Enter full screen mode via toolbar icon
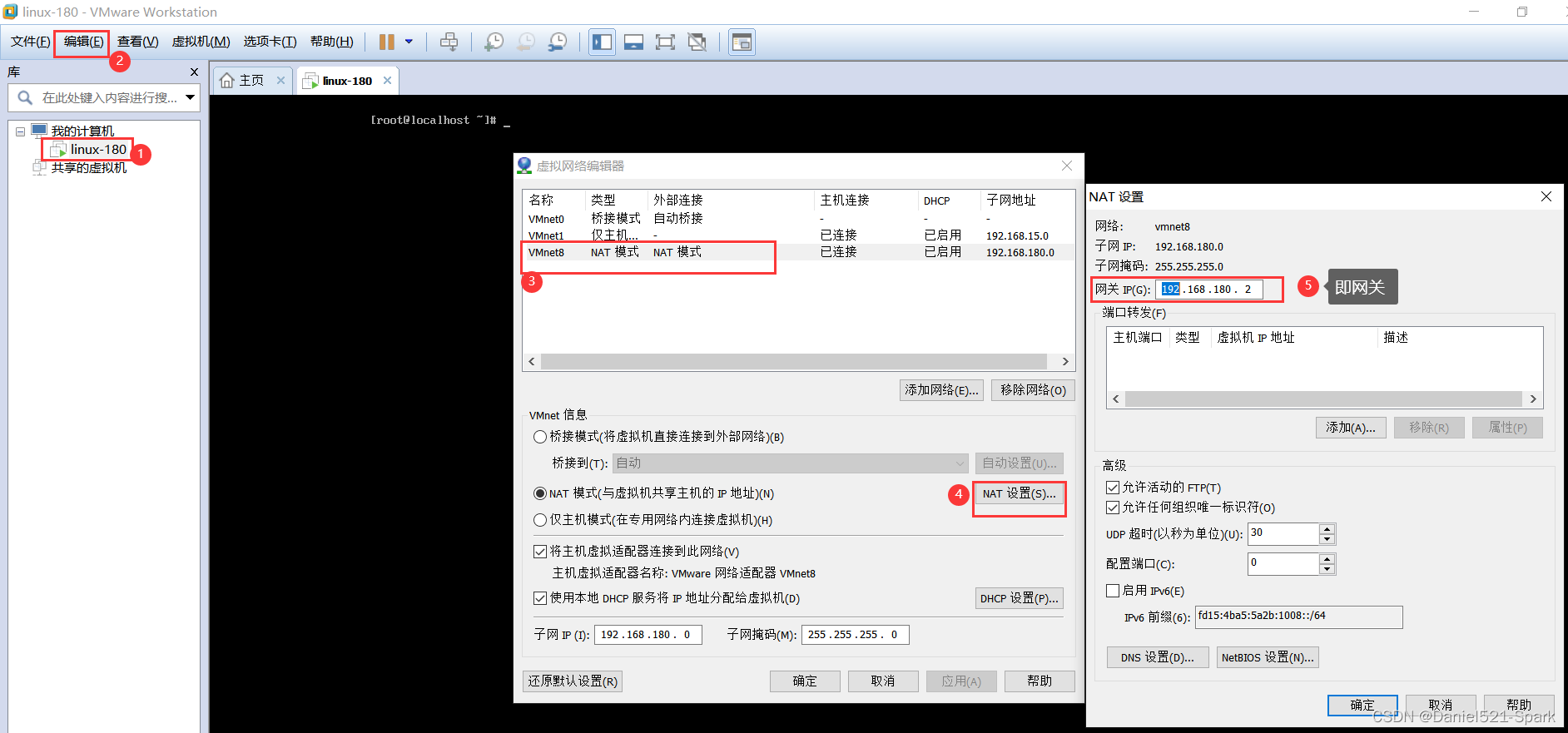Screen dimensions: 1568x733 click(x=665, y=42)
